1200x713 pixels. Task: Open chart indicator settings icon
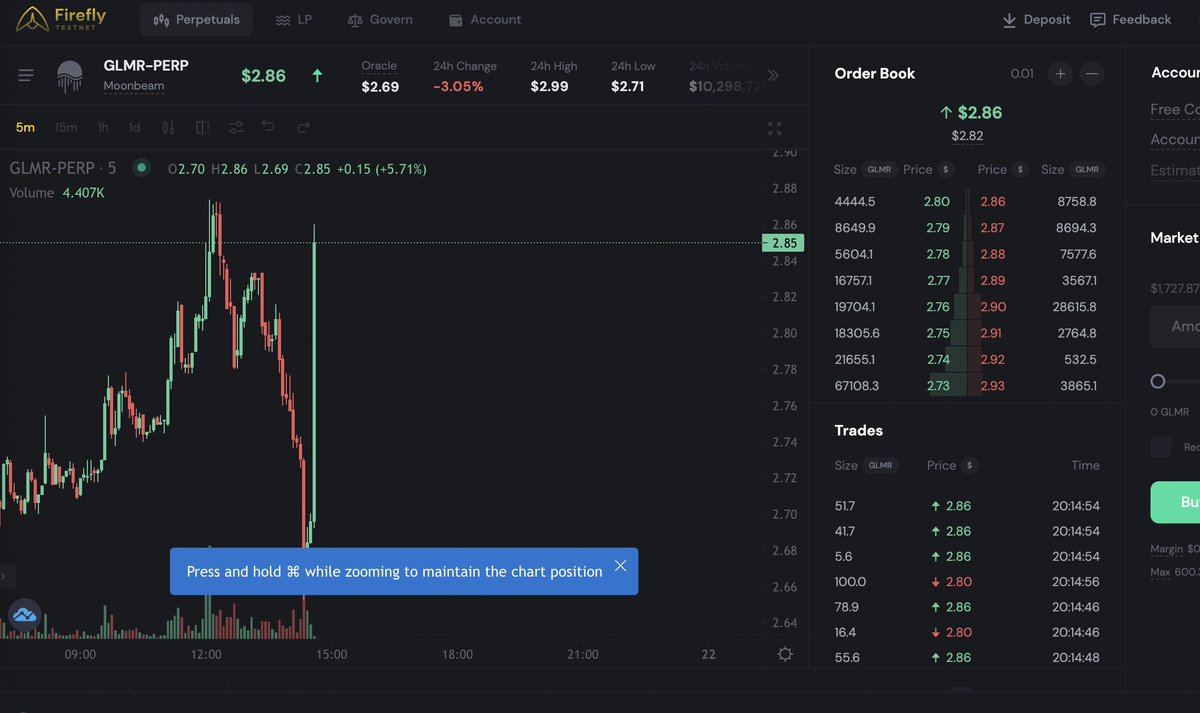point(236,127)
